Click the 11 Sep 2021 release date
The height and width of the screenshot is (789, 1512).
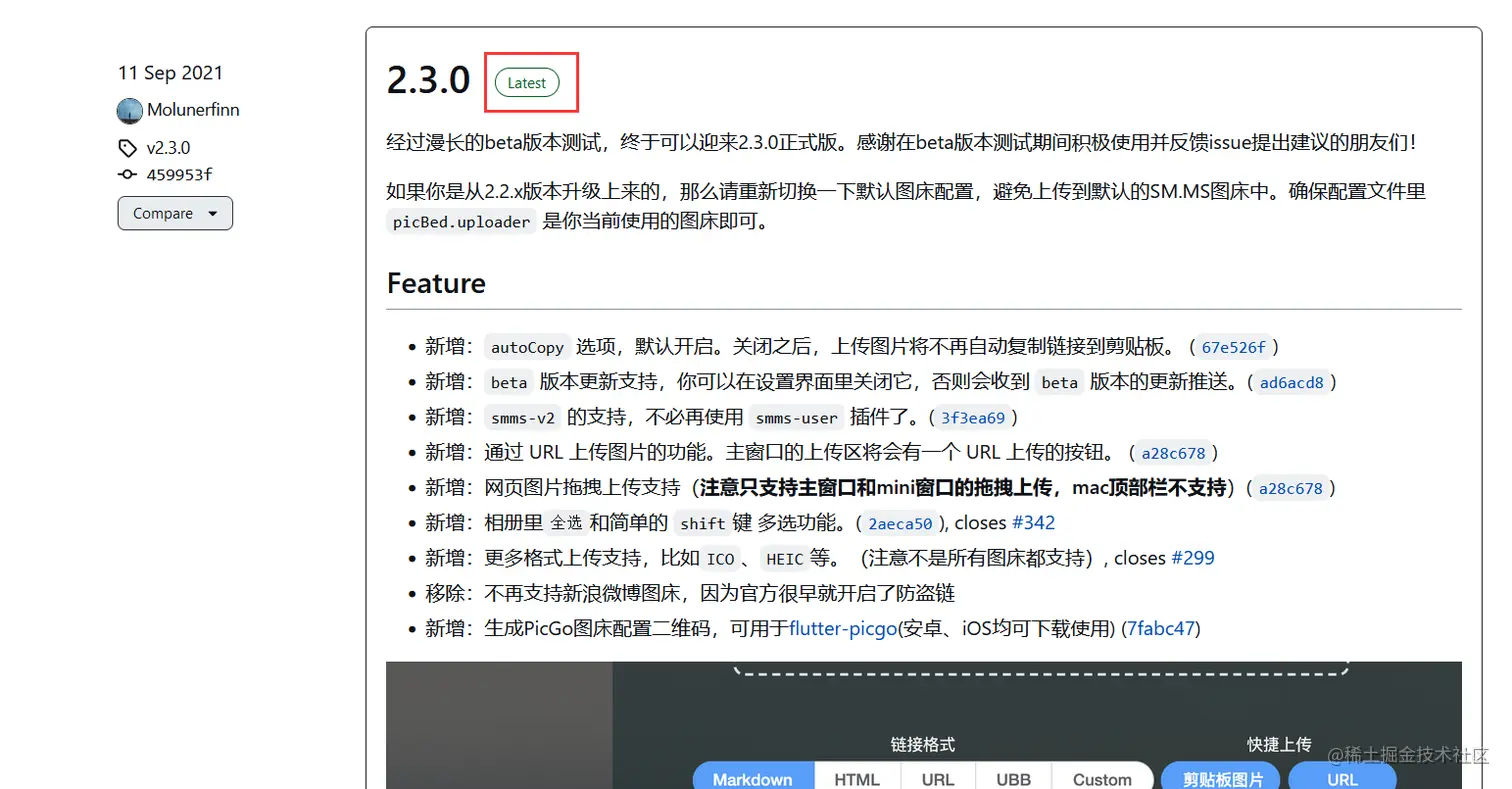(170, 73)
